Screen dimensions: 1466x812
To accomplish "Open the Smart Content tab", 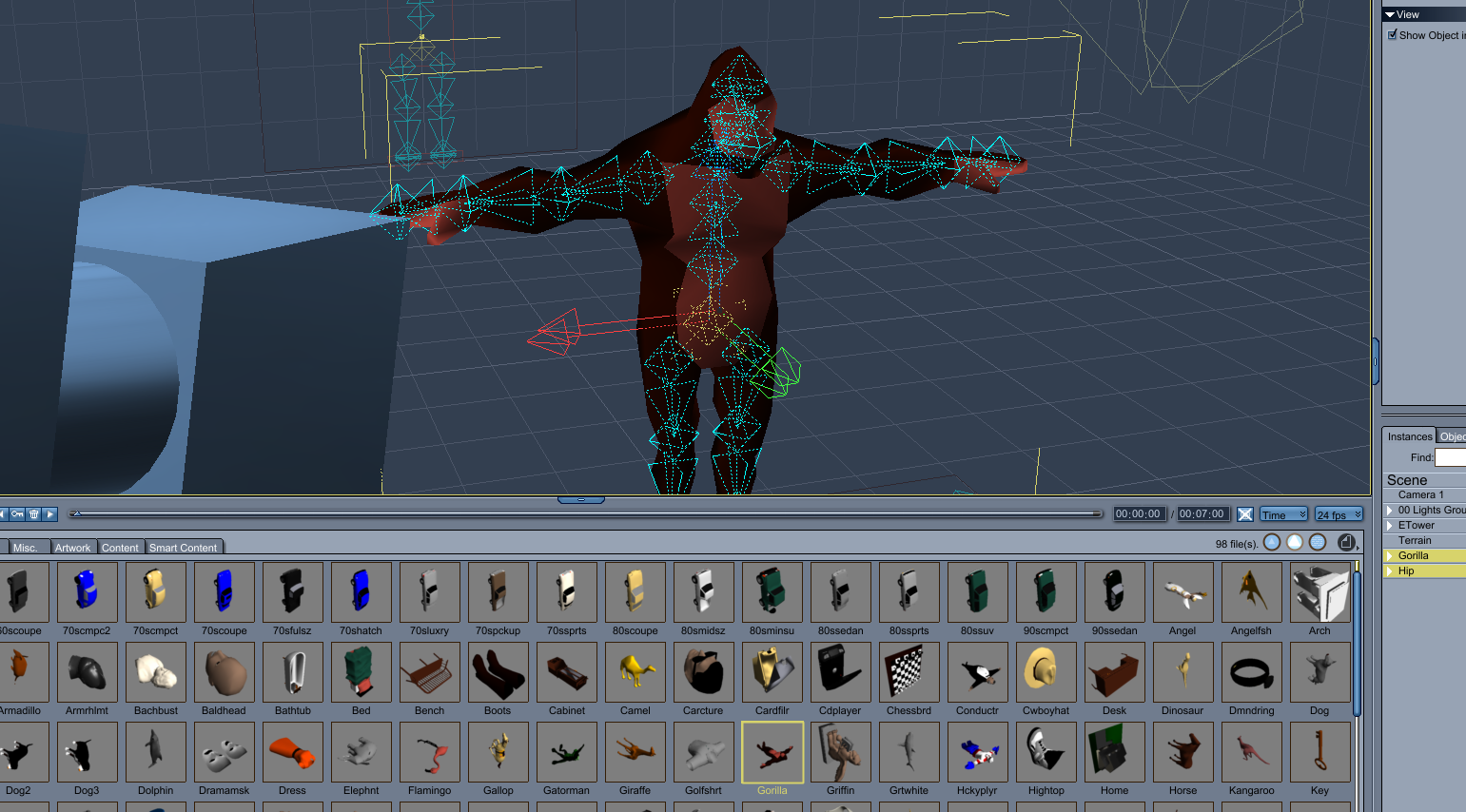I will [x=184, y=548].
